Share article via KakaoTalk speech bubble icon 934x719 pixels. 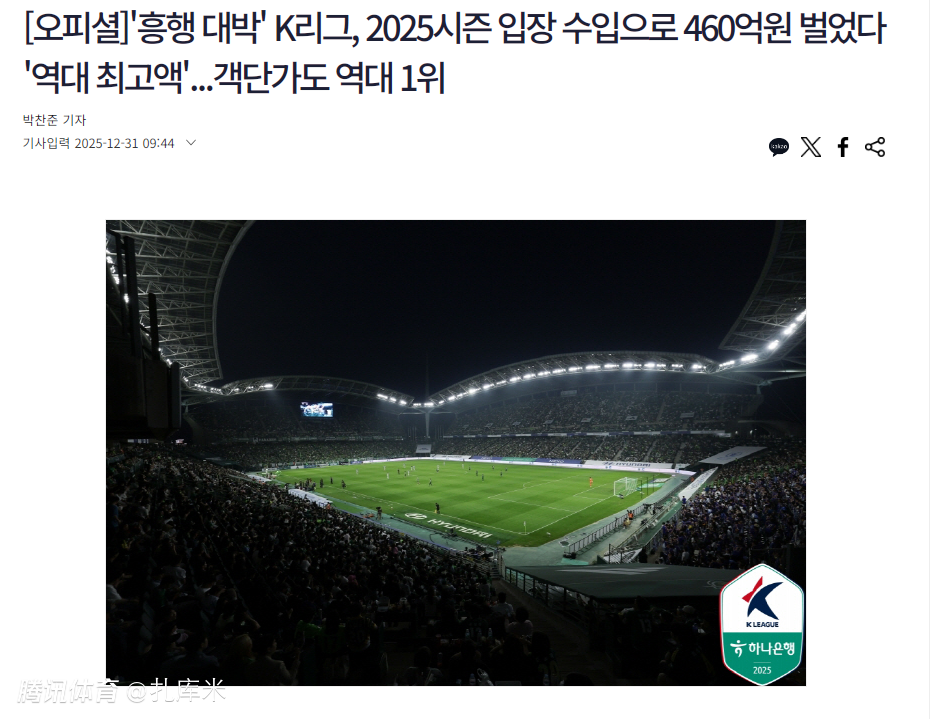pos(779,147)
